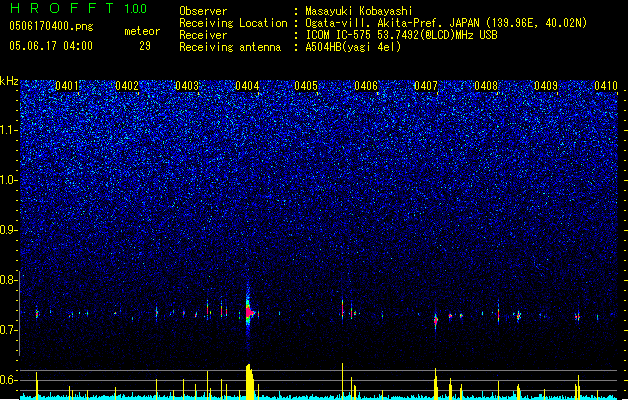
Task: Click the meteor label
Action: pos(142,31)
